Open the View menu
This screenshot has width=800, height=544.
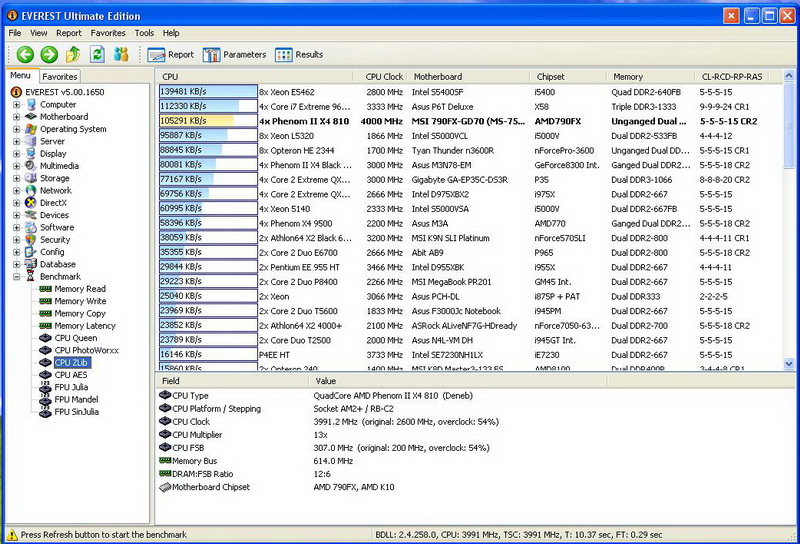pos(39,33)
